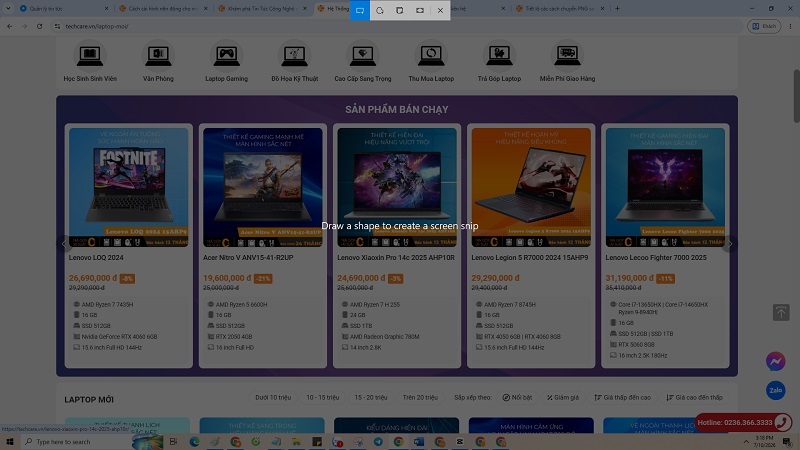Open Word from the taskbar
This screenshot has width=800, height=450.
click(419, 441)
